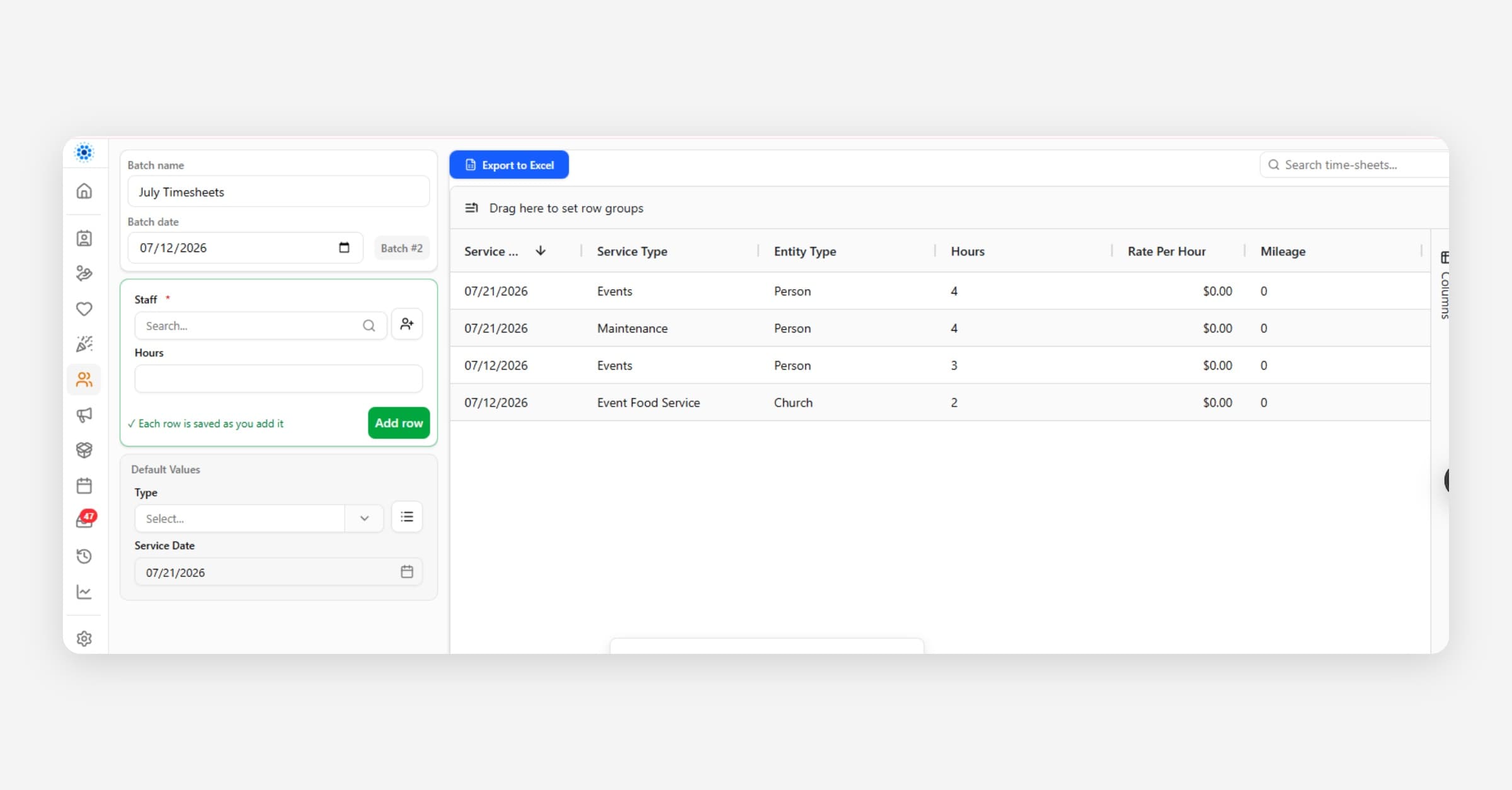The image size is (1512, 790).
Task: Click the Service Date 07/21/2026 field
Action: point(278,571)
